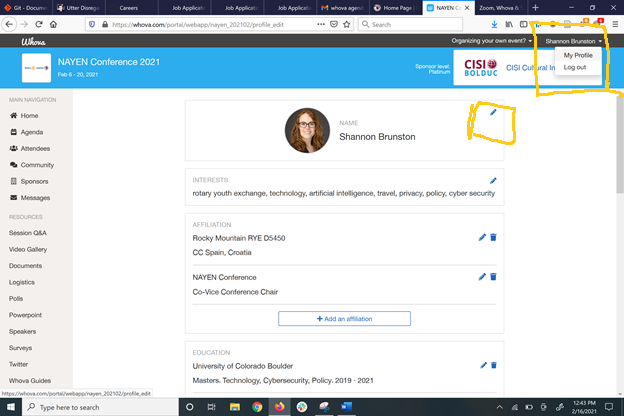Click Add an affiliation button
Image resolution: width=624 pixels, height=416 pixels.
(344, 318)
